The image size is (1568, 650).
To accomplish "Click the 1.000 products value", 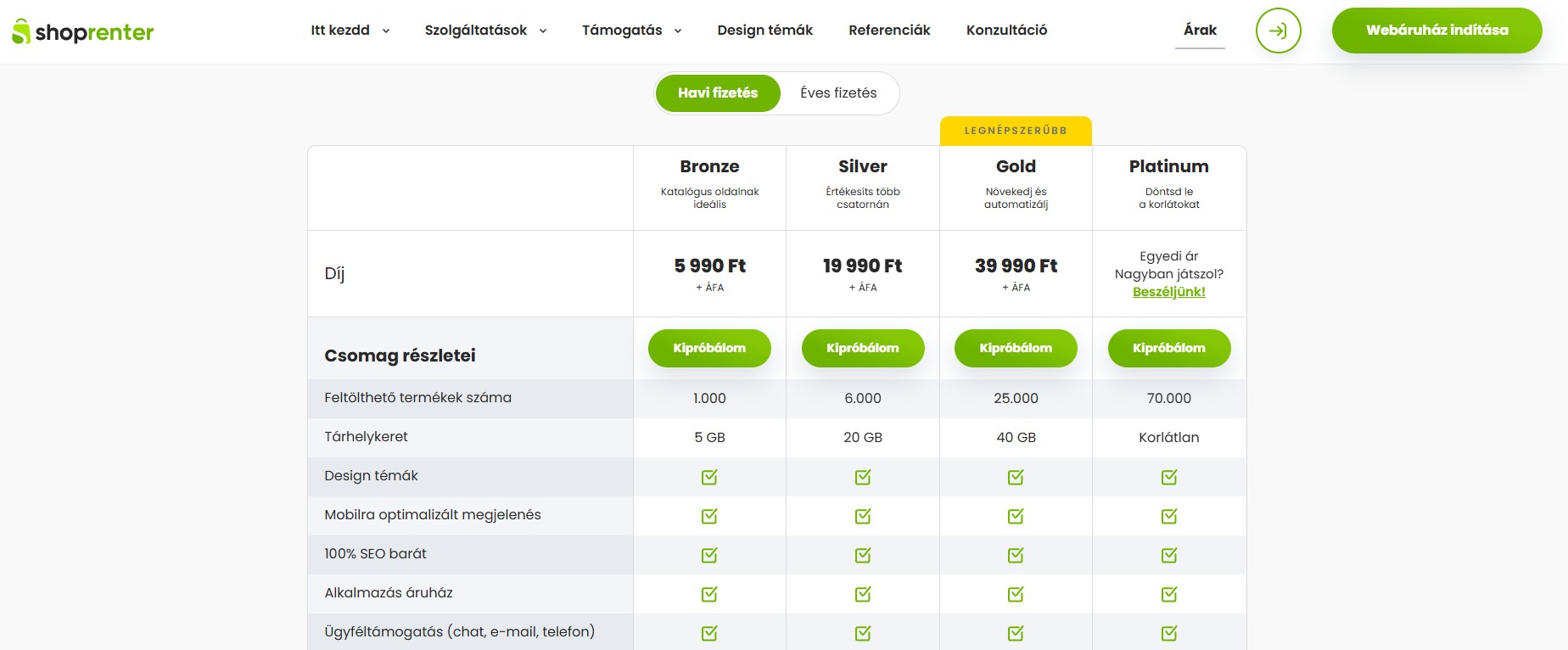I will coord(709,398).
